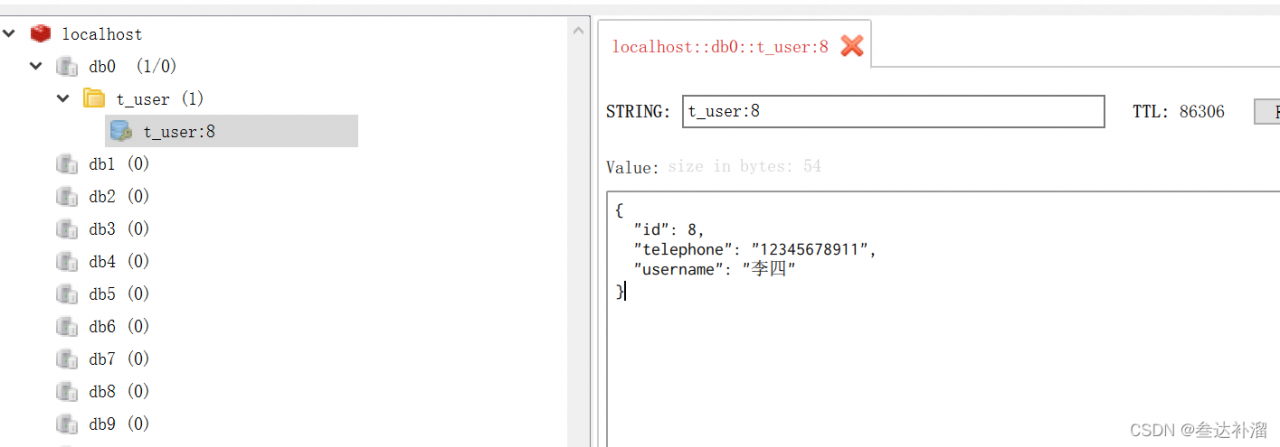Open database db4 (0)
Viewport: 1280px width, 447px height.
(x=119, y=261)
